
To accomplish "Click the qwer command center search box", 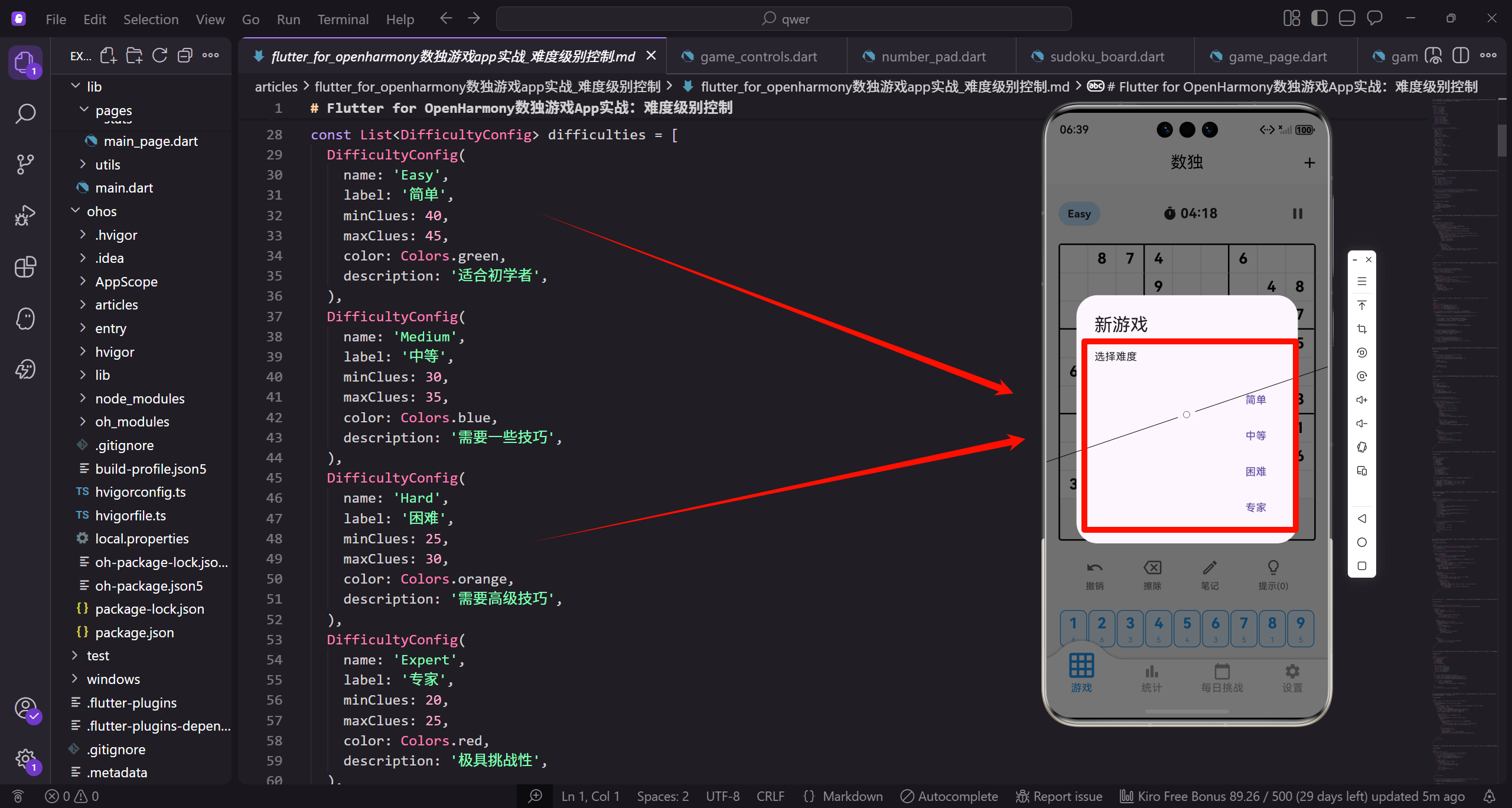I will (784, 19).
